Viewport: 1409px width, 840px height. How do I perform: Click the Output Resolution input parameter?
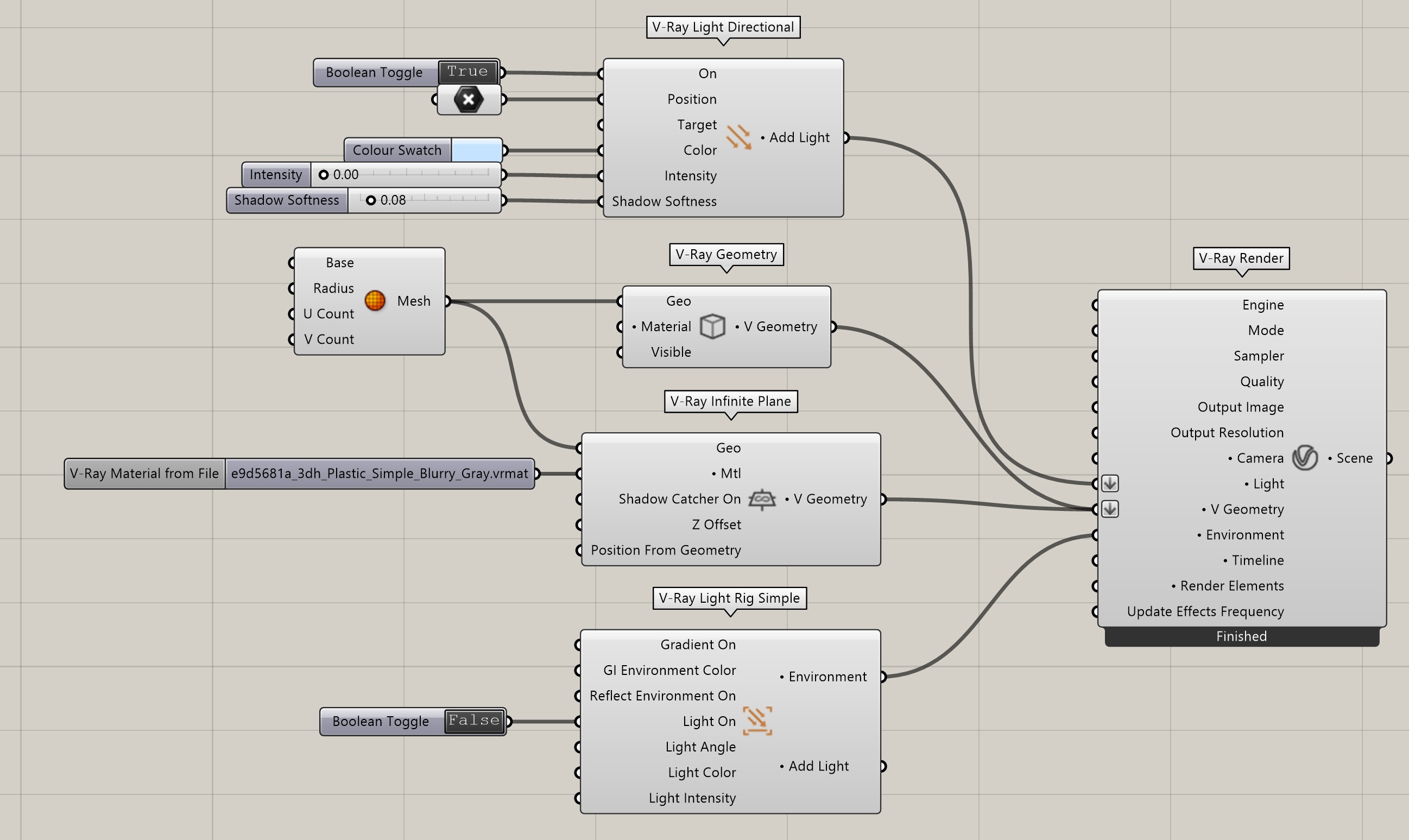pos(1227,432)
